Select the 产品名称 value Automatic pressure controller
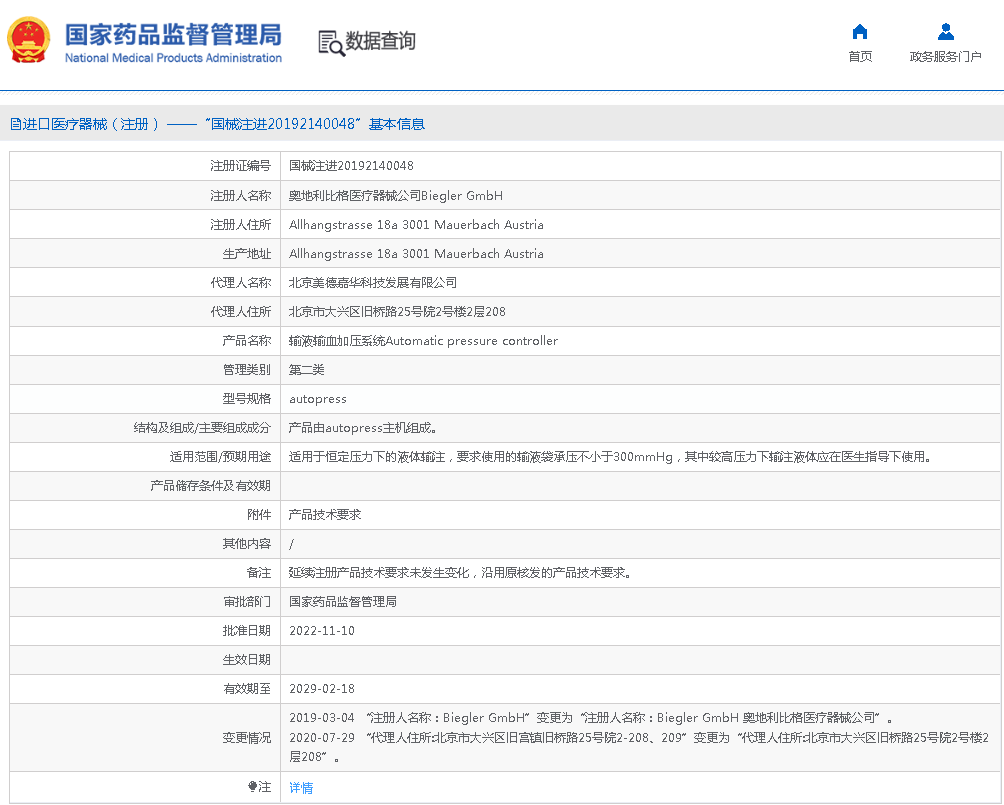Viewport: 1004px width, 805px height. (423, 341)
